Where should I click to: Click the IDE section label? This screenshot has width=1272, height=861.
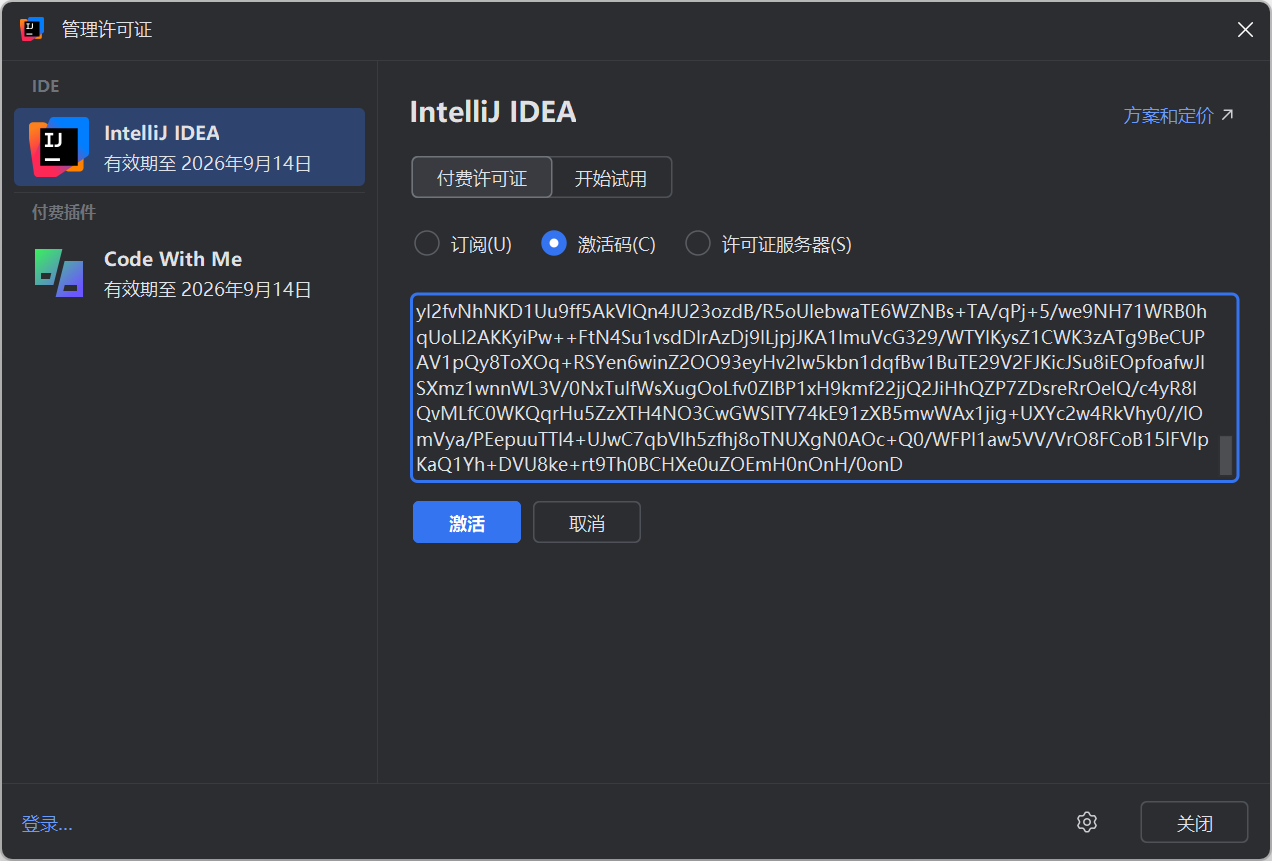click(46, 86)
